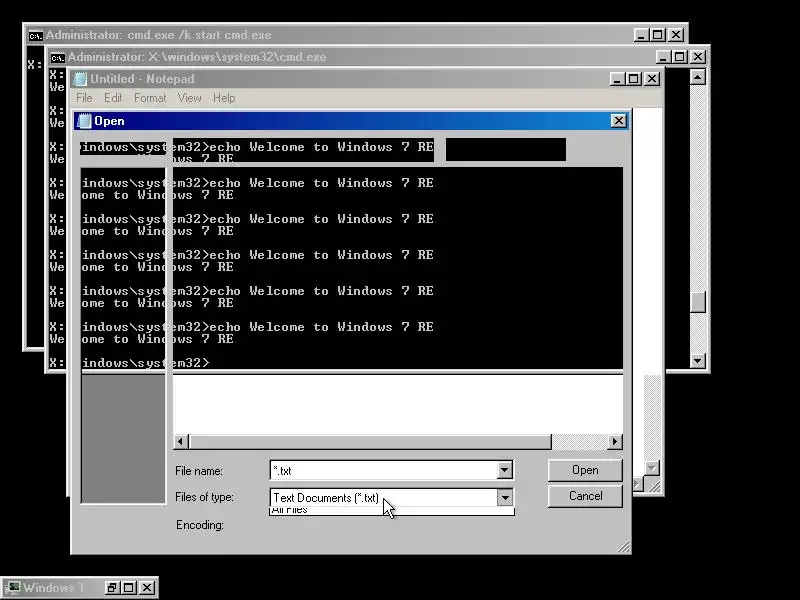Expand the File name dropdown arrow
The width and height of the screenshot is (800, 600).
[x=505, y=470]
